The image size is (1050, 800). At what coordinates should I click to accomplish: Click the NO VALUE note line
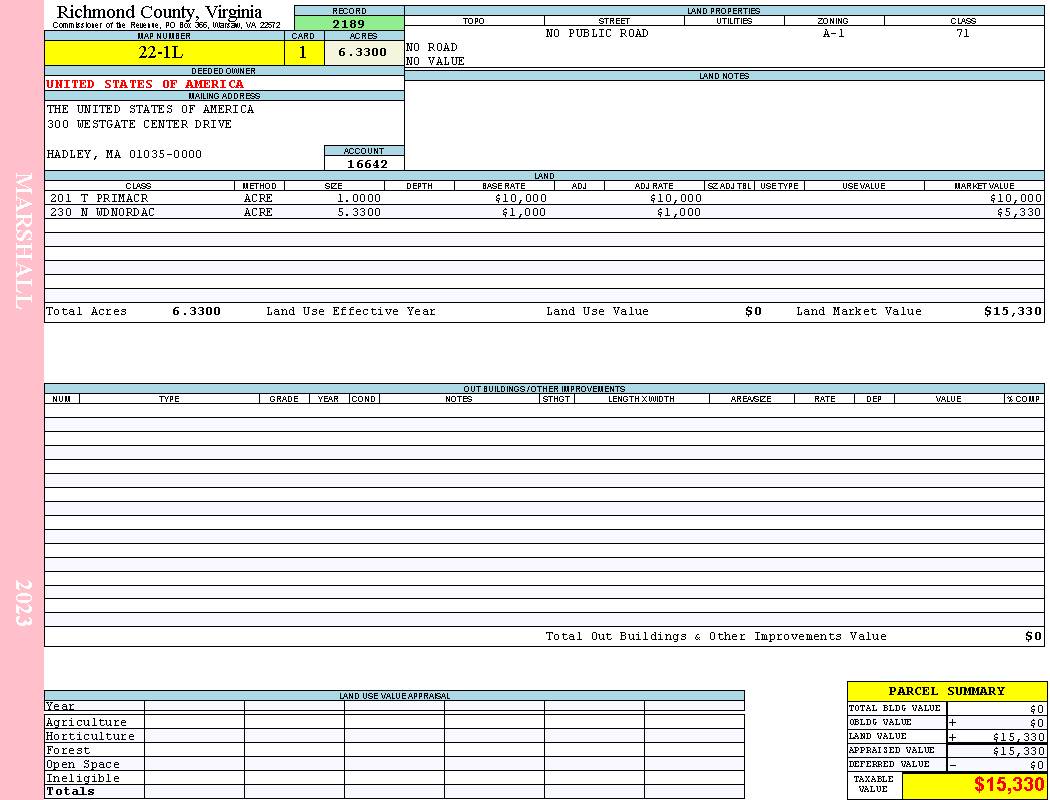coord(435,62)
